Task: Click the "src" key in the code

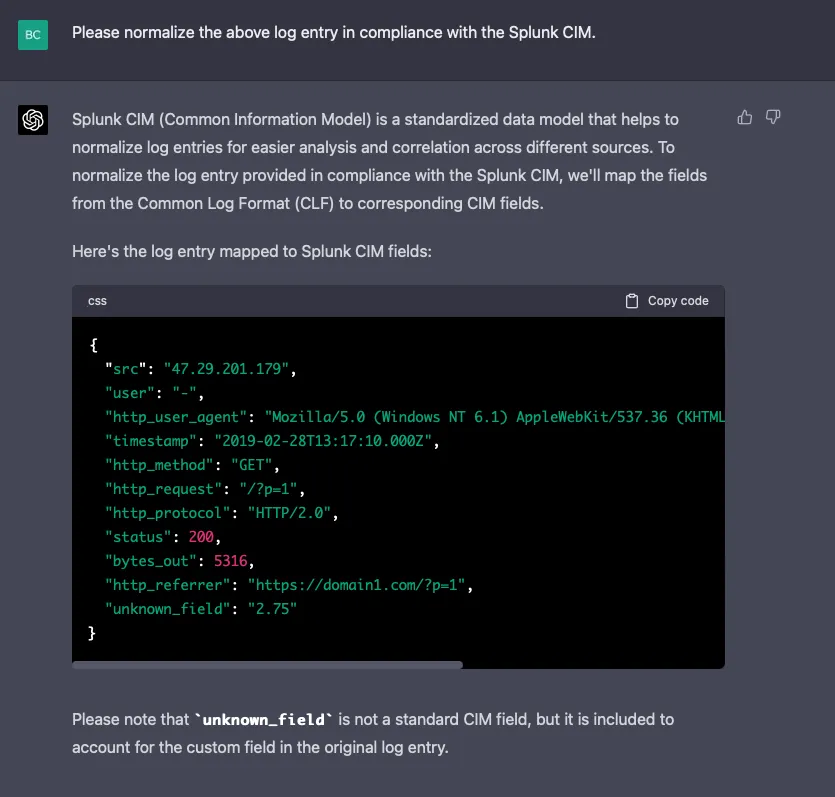Action: [x=126, y=369]
